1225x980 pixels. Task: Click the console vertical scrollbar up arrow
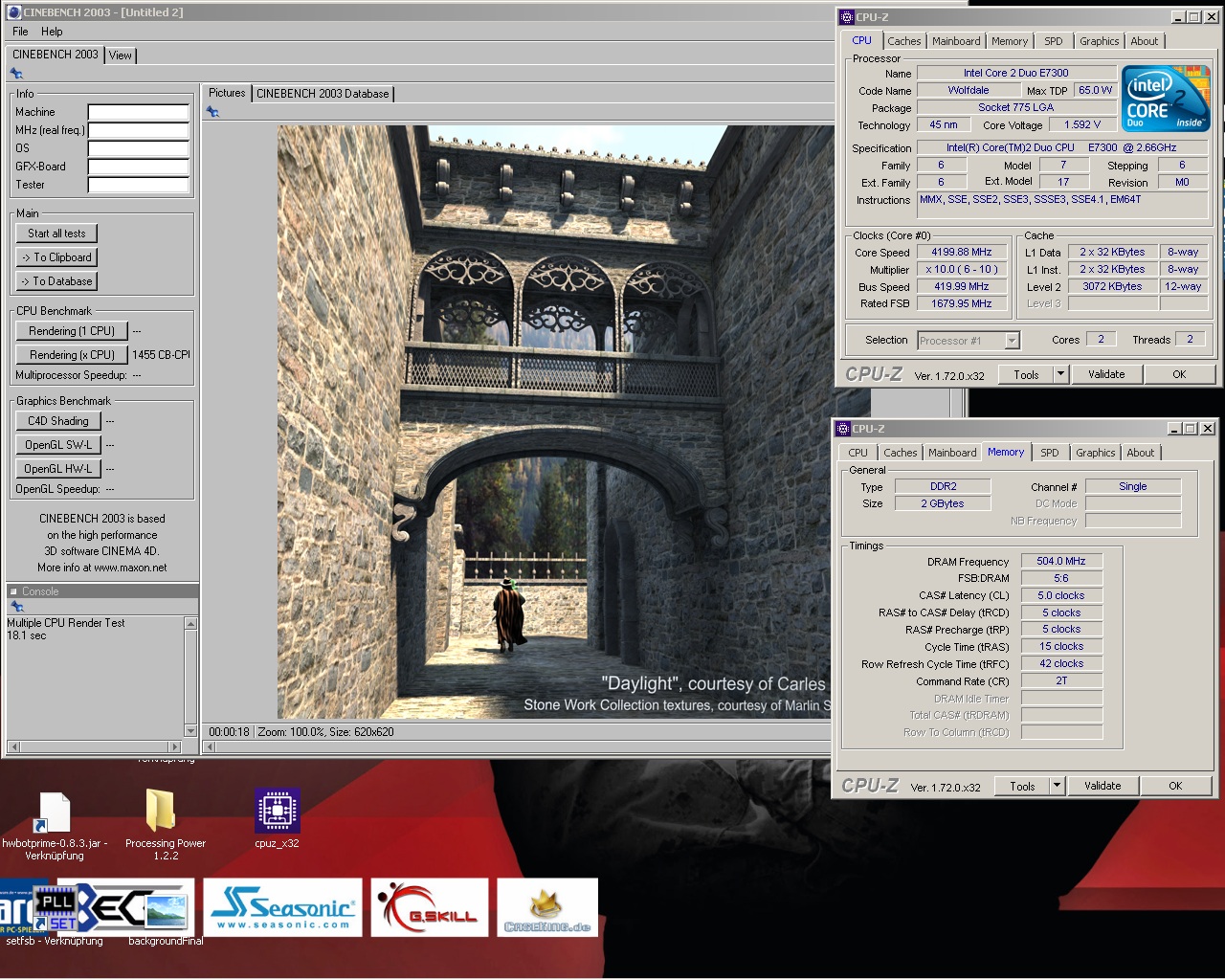tap(190, 624)
